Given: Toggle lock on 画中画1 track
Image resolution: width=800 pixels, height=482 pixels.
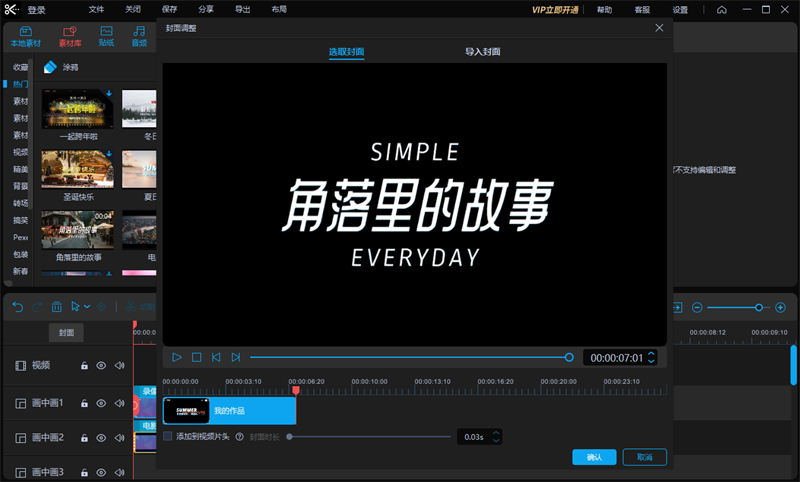Looking at the screenshot, I should [x=84, y=403].
